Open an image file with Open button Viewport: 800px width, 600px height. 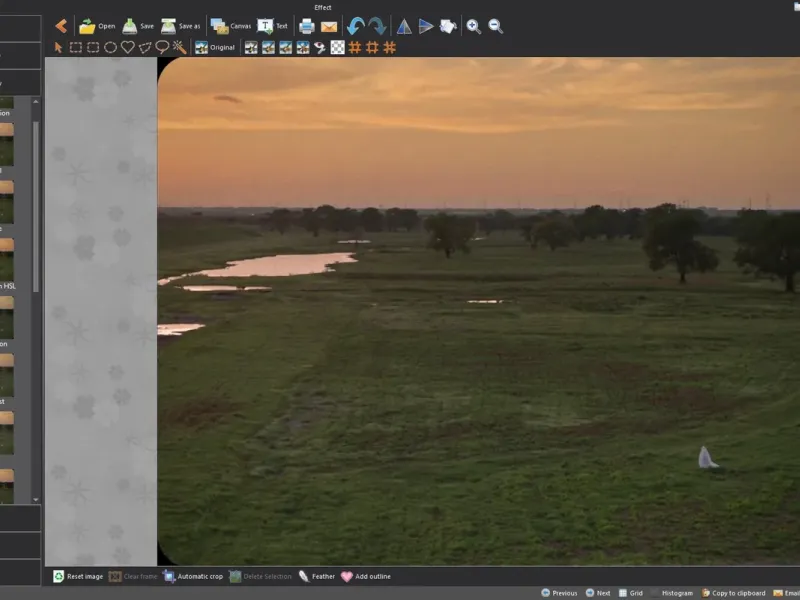click(x=97, y=26)
